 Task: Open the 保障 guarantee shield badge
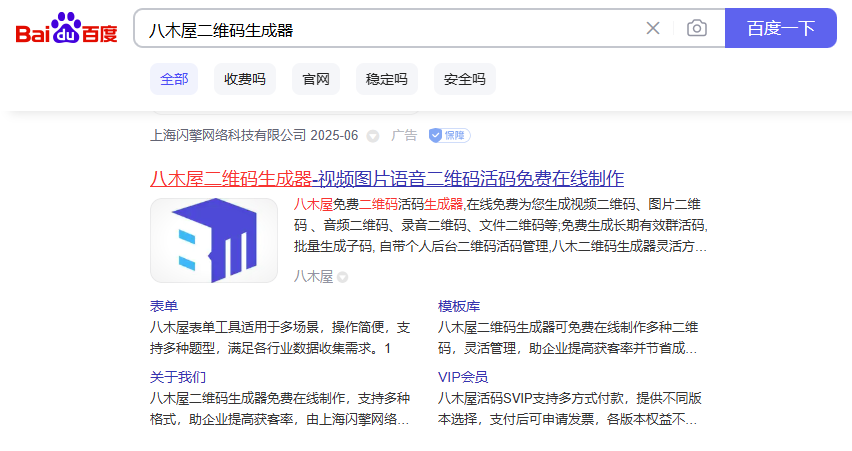(449, 135)
